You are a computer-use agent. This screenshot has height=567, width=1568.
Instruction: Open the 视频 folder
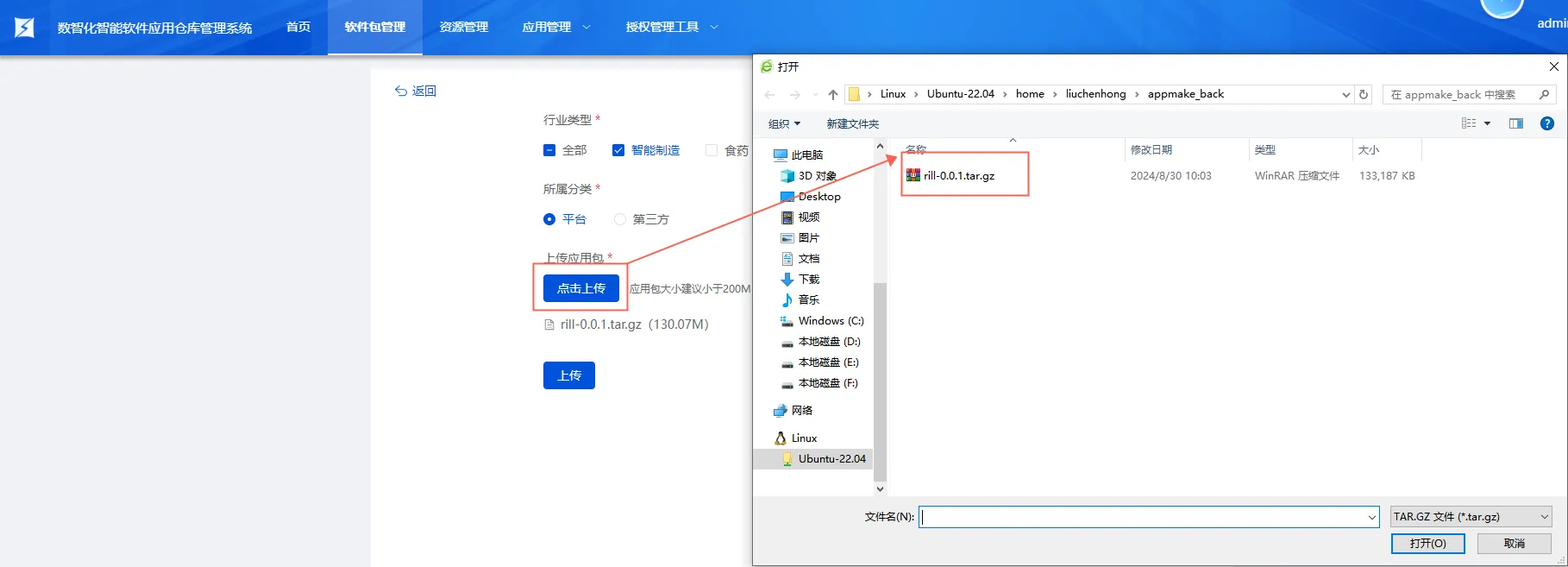click(x=800, y=217)
